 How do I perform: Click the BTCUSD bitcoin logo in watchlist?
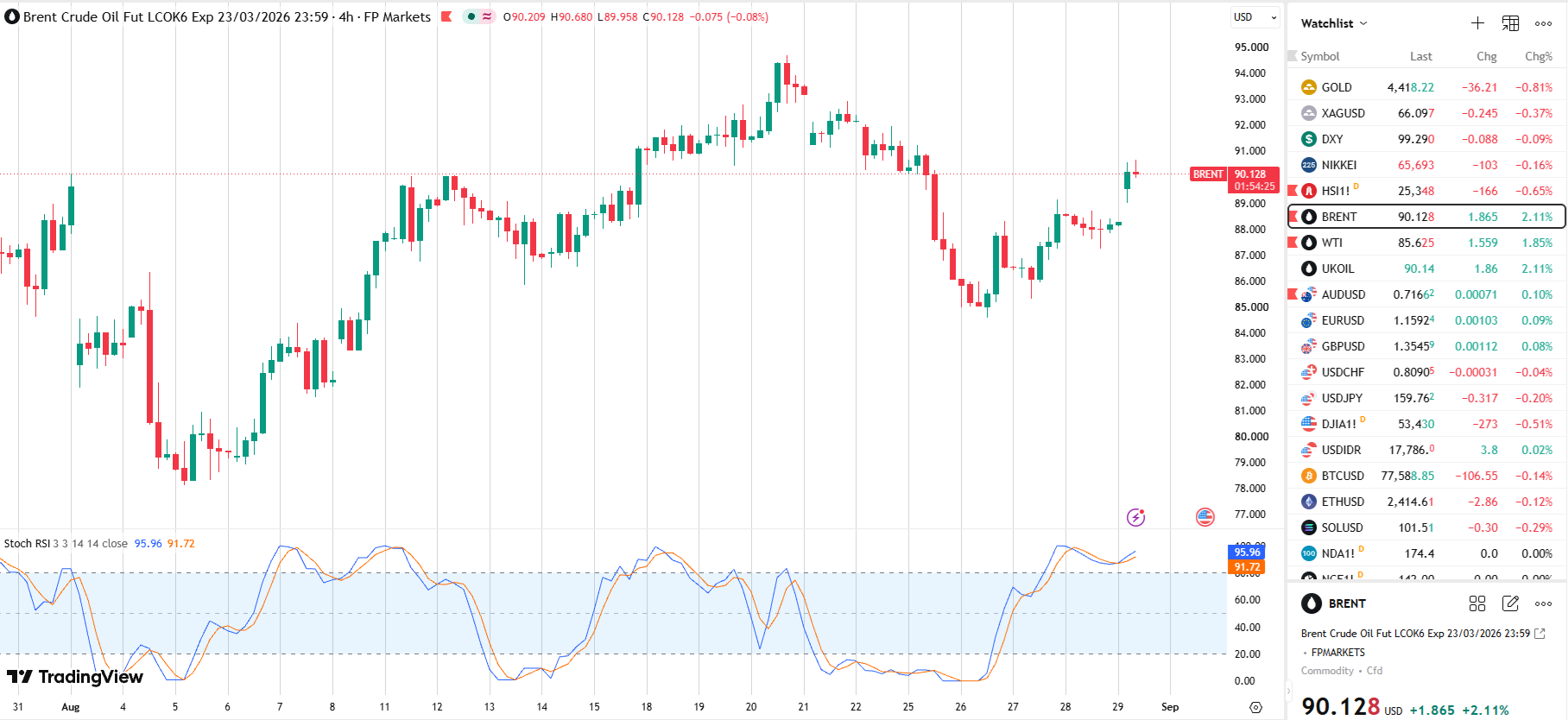[x=1309, y=476]
